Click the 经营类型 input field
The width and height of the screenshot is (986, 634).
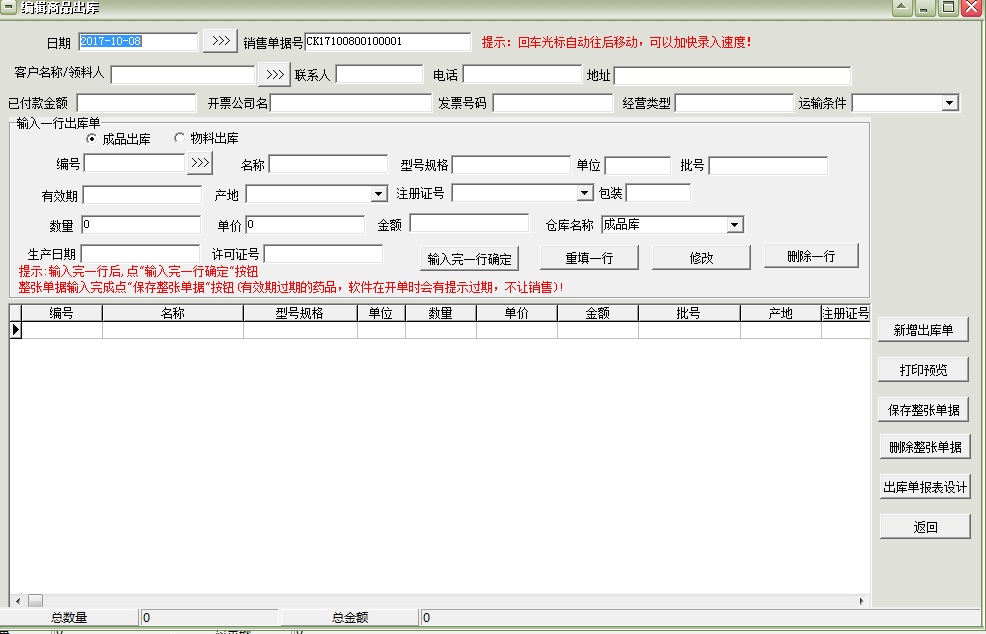[x=734, y=103]
